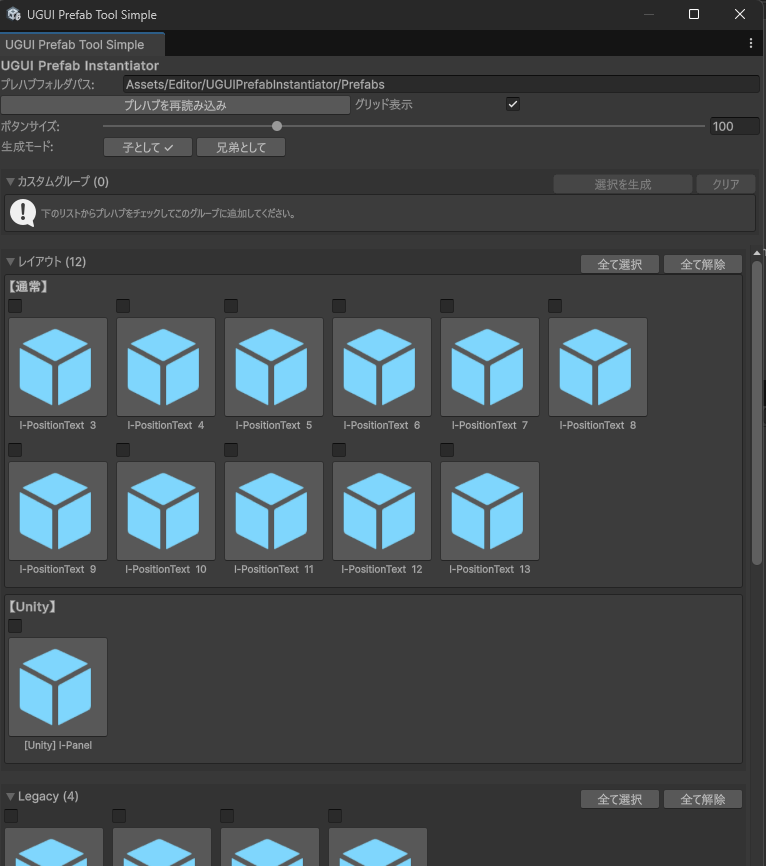Check the box above l-PositionText 13

(x=447, y=450)
